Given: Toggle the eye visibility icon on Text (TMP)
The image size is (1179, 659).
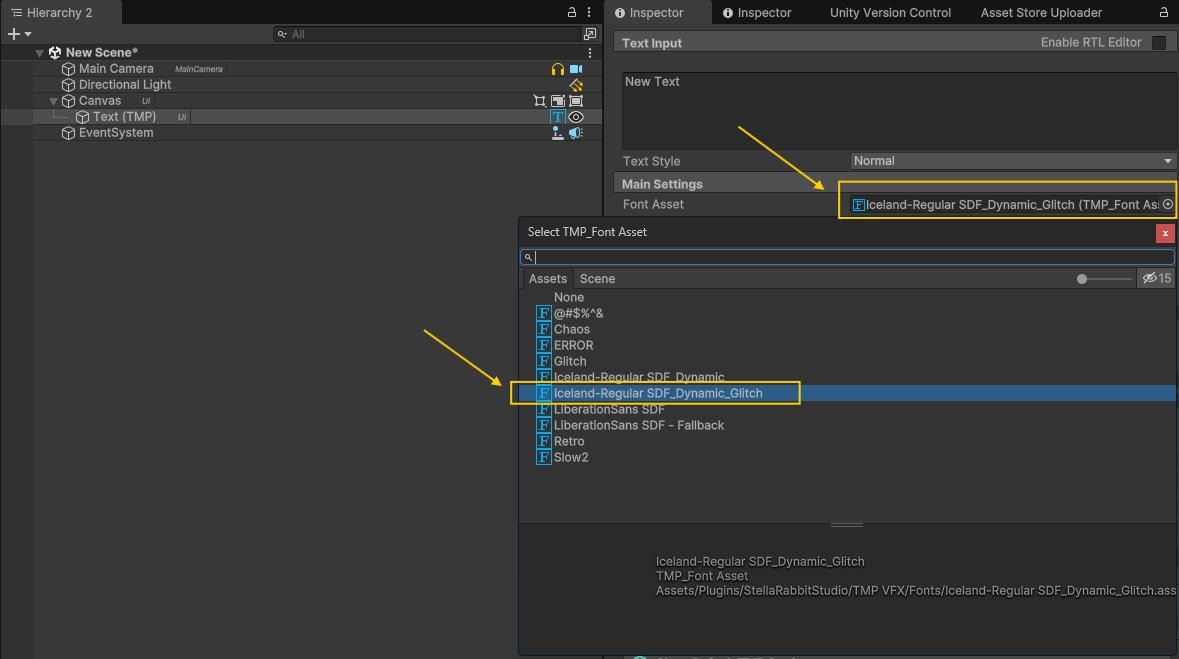Looking at the screenshot, I should pyautogui.click(x=576, y=117).
